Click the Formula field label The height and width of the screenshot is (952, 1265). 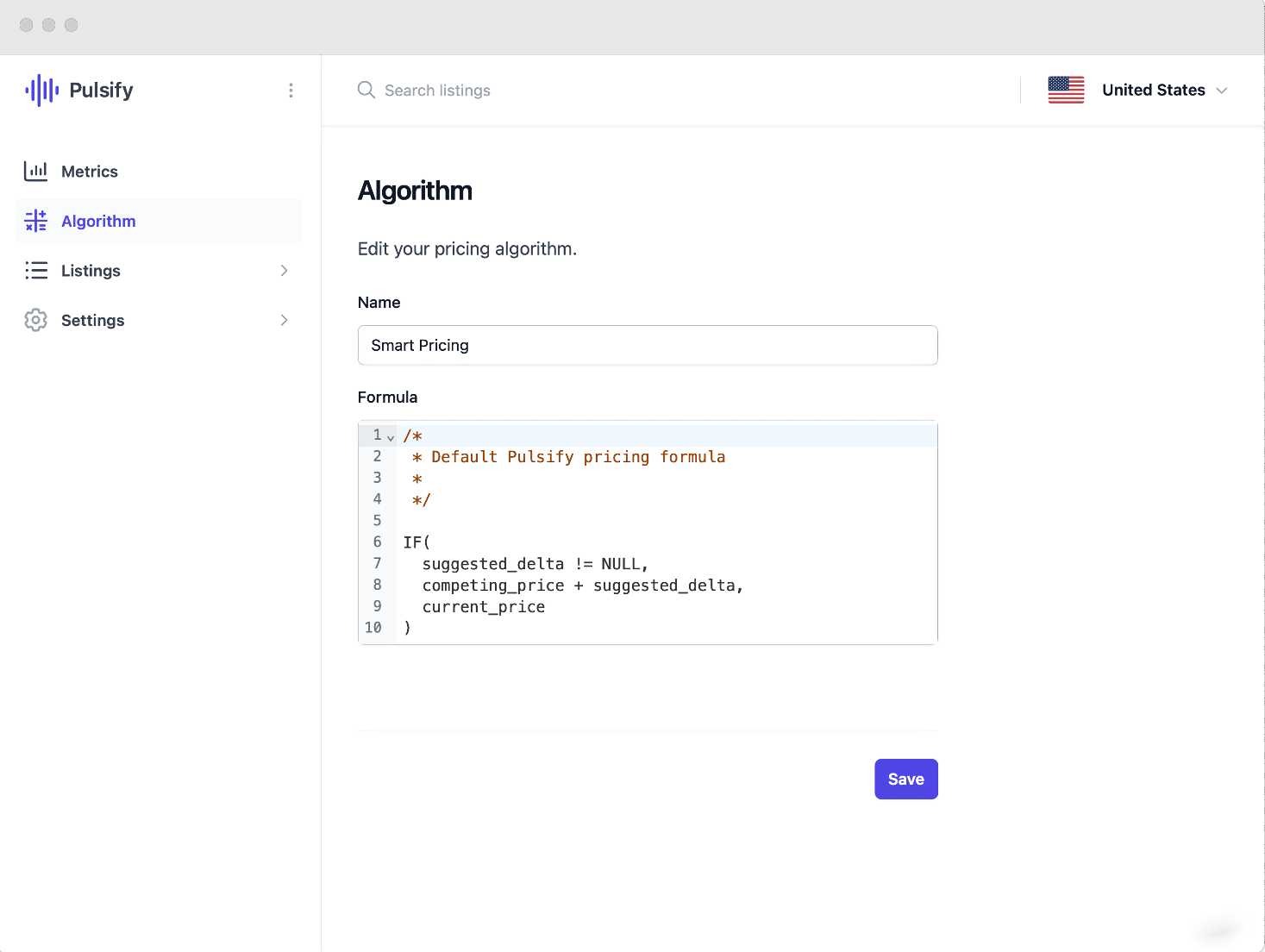pyautogui.click(x=387, y=398)
